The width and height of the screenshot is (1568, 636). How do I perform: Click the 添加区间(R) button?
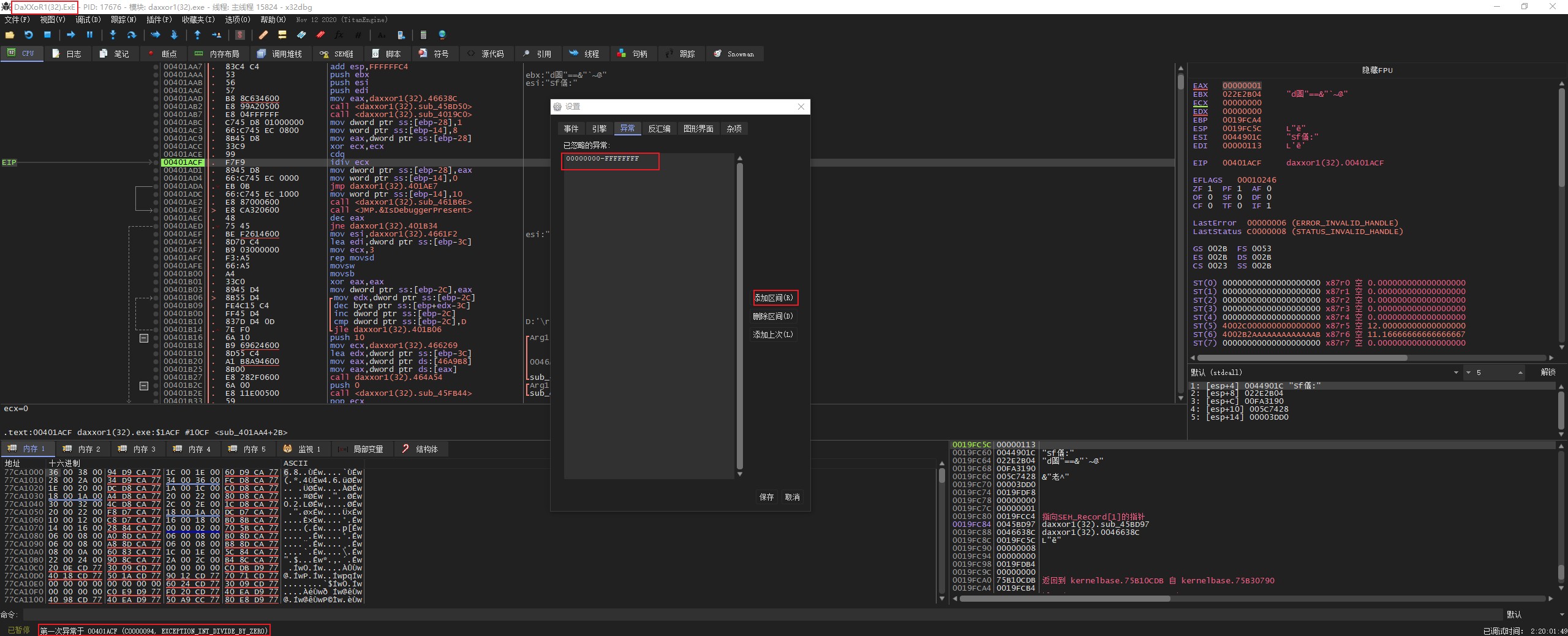pyautogui.click(x=774, y=298)
